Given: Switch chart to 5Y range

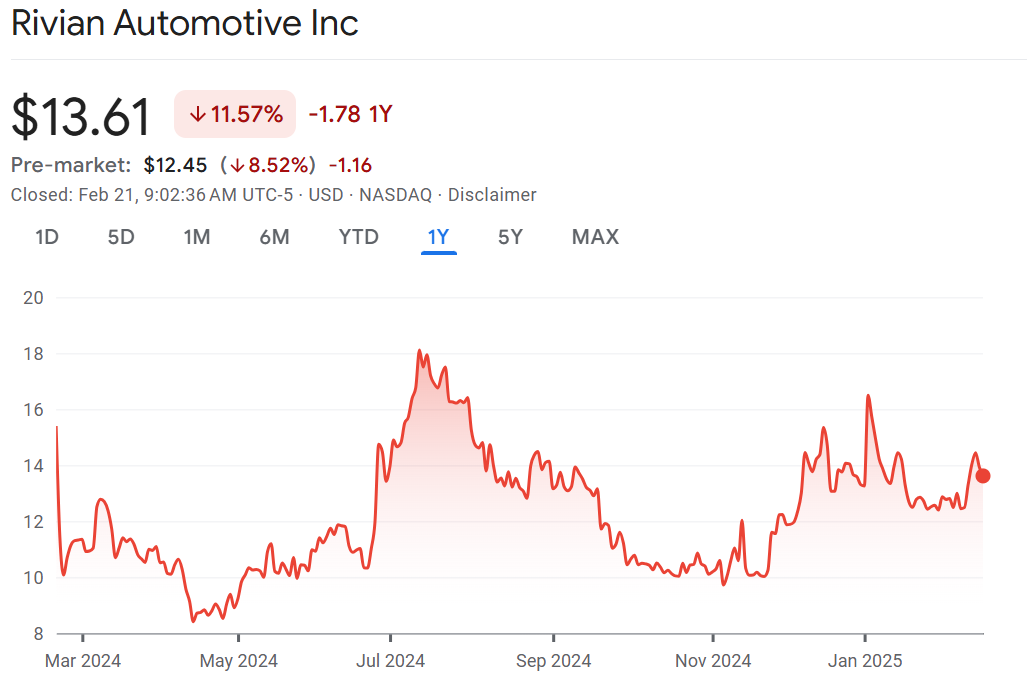Looking at the screenshot, I should pos(510,237).
